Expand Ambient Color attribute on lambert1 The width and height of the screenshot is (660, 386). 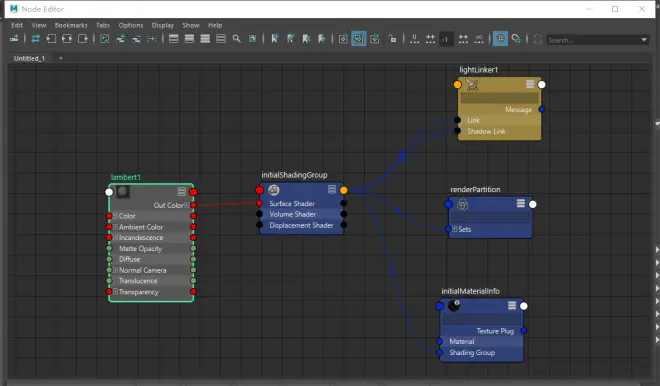pos(115,227)
